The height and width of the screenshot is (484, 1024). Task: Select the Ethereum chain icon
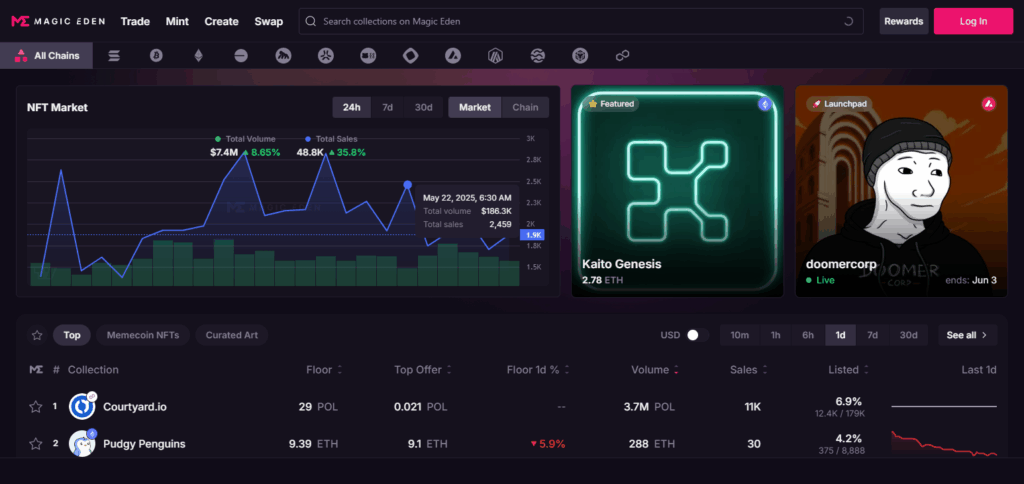[x=199, y=56]
